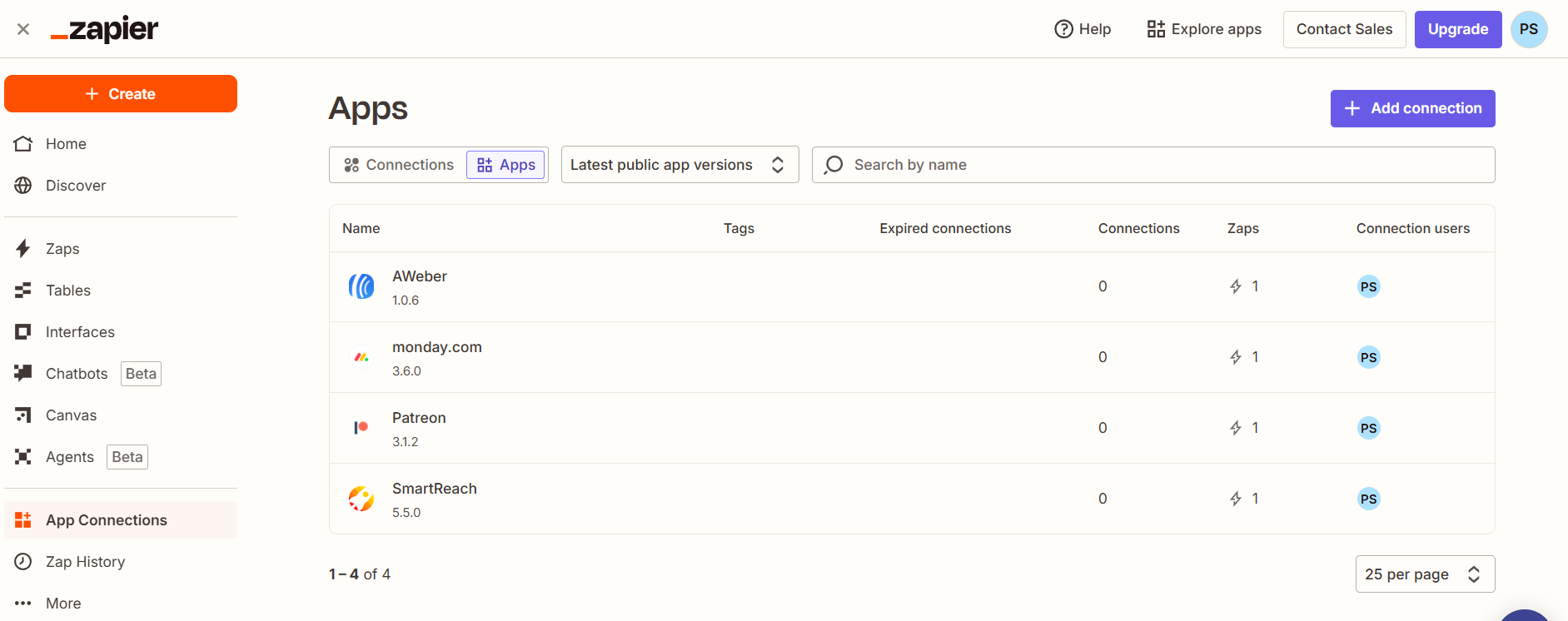Select App Connections in the sidebar
The width and height of the screenshot is (1568, 621).
pos(121,520)
